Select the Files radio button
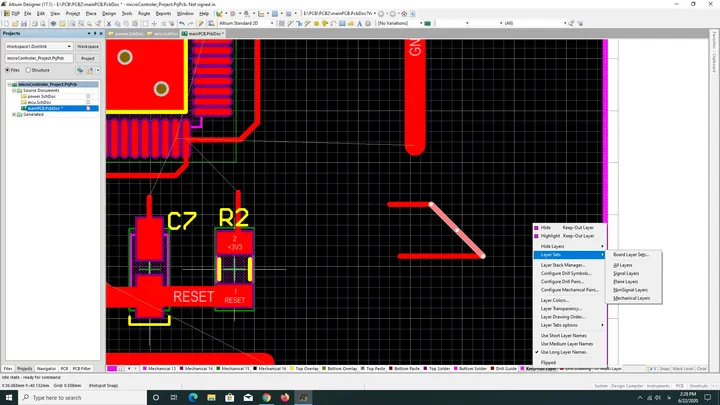 7,70
